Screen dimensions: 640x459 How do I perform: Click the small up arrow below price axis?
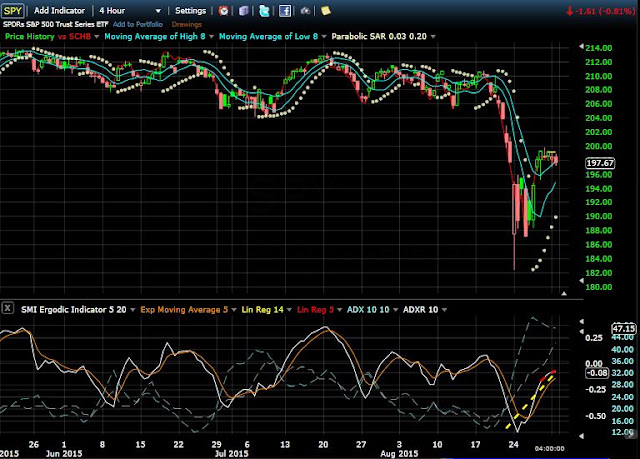(564, 293)
